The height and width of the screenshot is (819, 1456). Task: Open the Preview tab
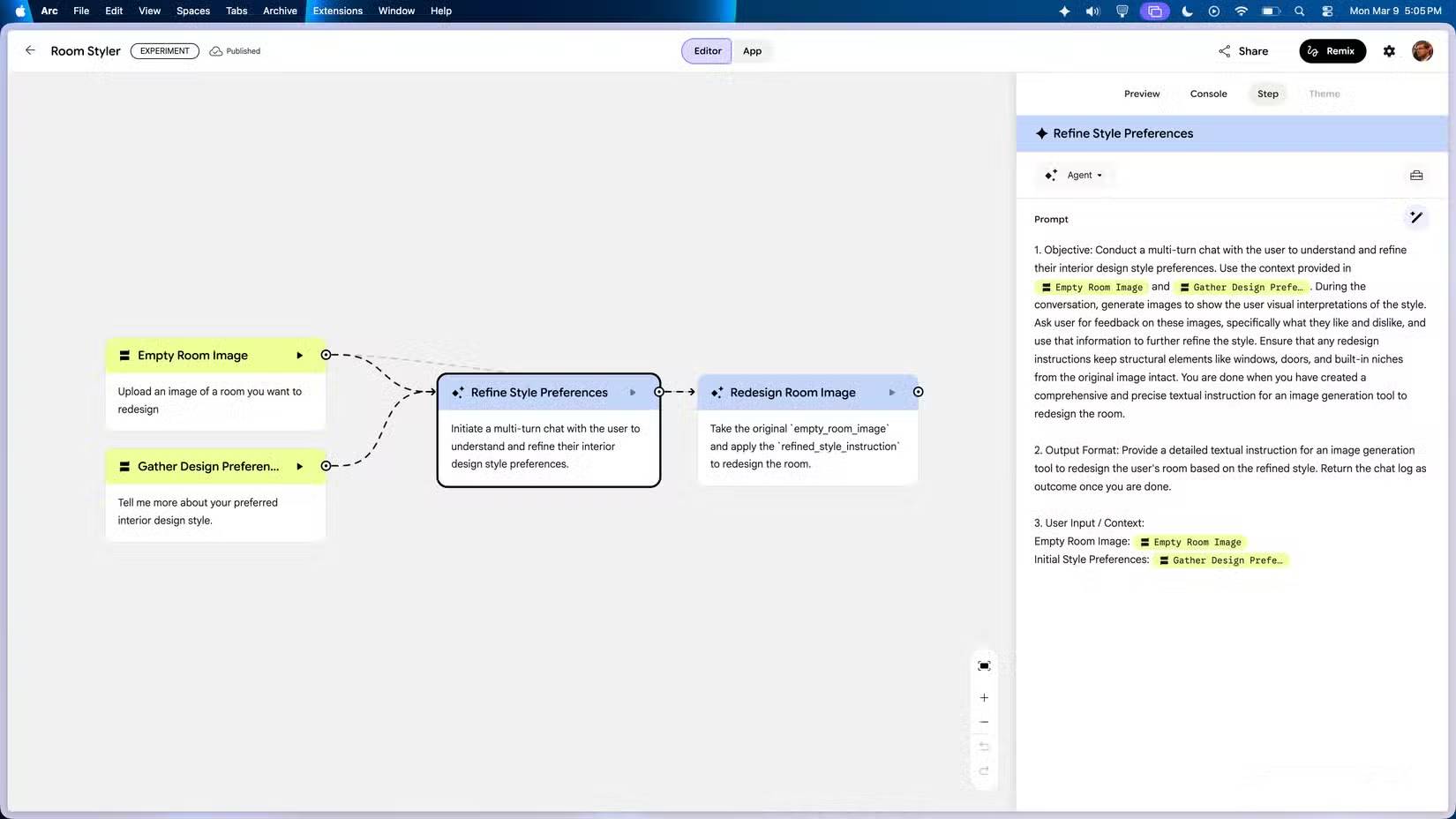click(x=1141, y=94)
